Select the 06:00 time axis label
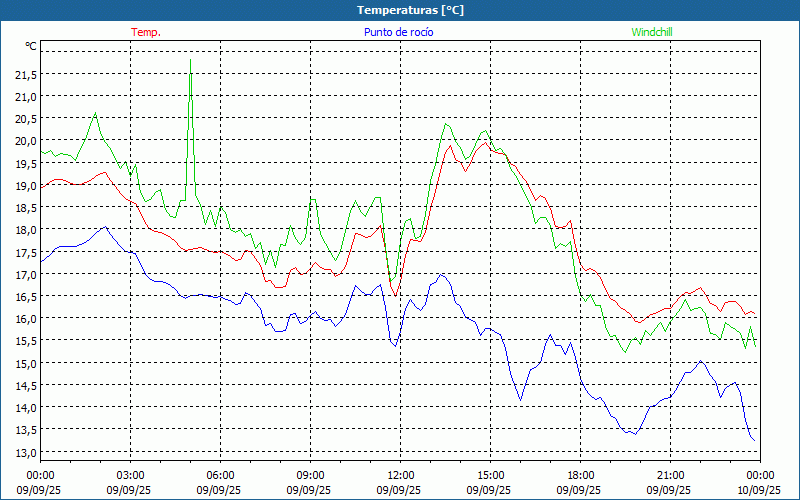The width and height of the screenshot is (800, 500). click(x=220, y=475)
